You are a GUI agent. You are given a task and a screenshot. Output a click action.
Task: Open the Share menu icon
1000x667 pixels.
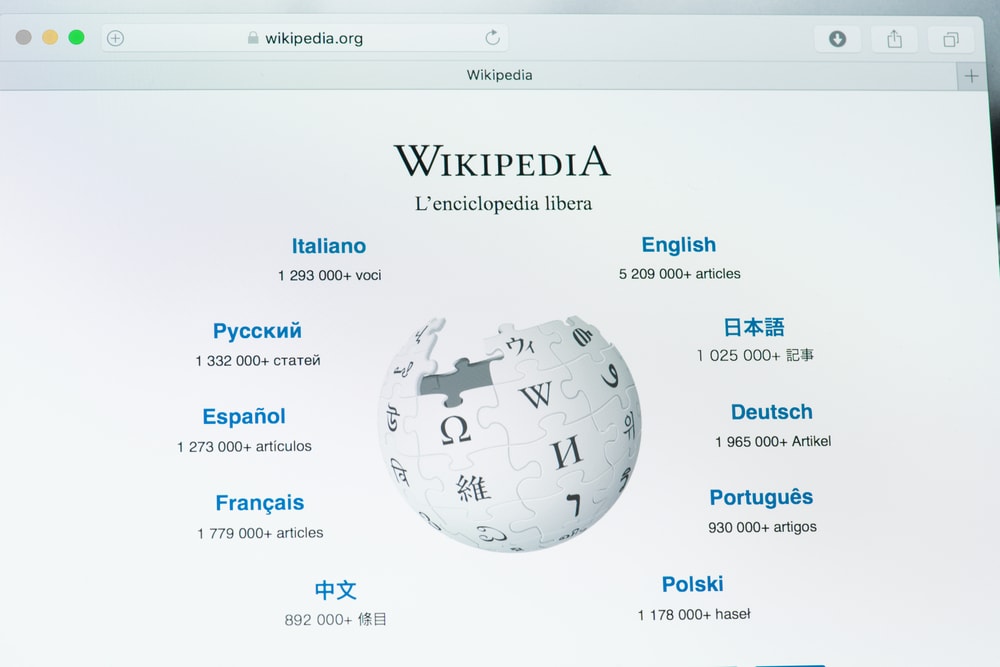click(x=894, y=39)
